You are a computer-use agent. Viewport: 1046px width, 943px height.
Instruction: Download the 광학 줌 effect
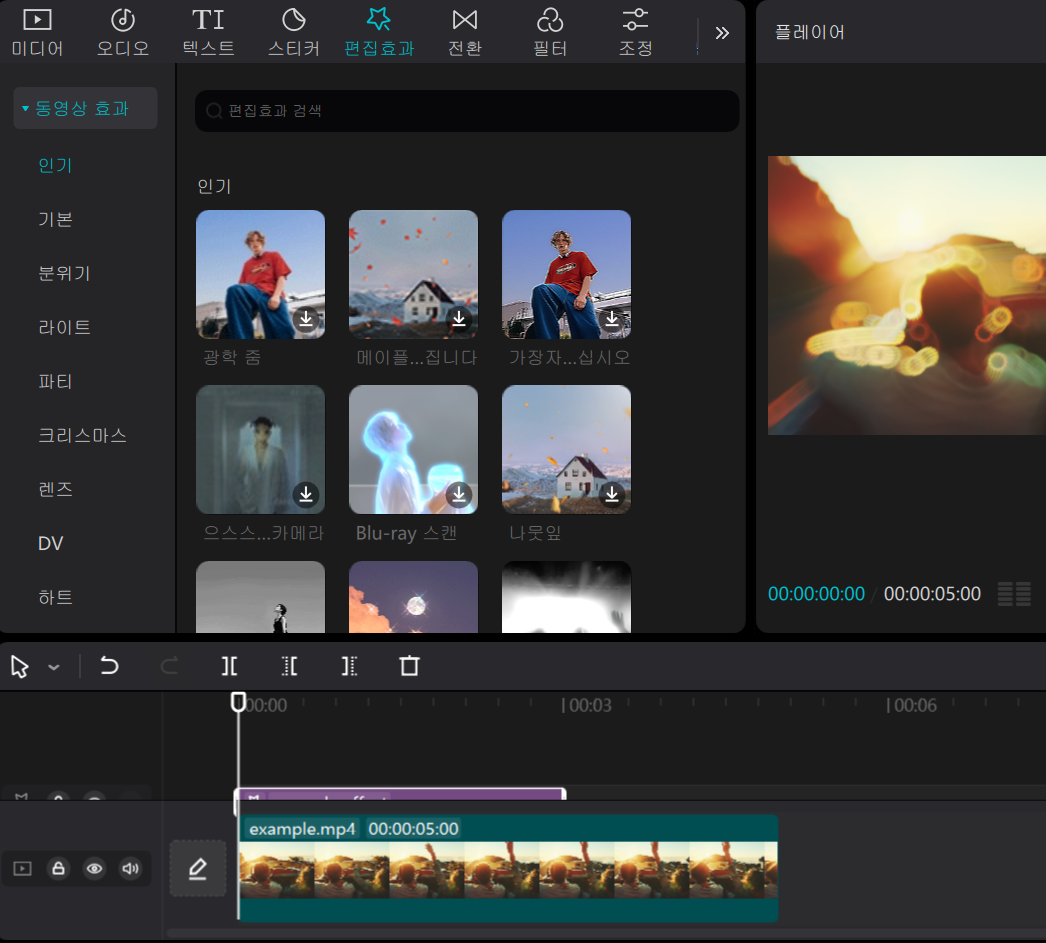(306, 319)
